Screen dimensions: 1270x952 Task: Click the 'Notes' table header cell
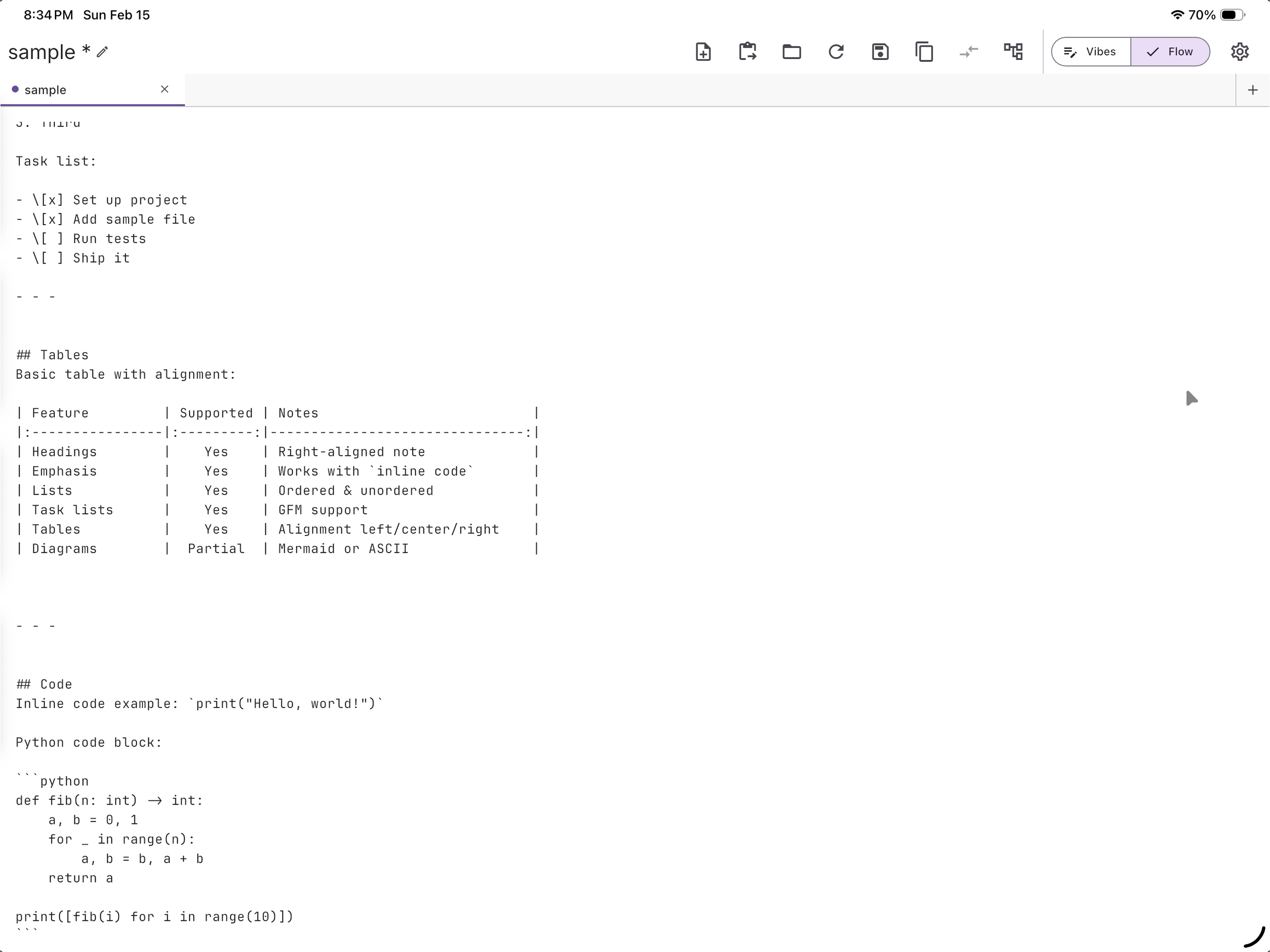coord(298,413)
